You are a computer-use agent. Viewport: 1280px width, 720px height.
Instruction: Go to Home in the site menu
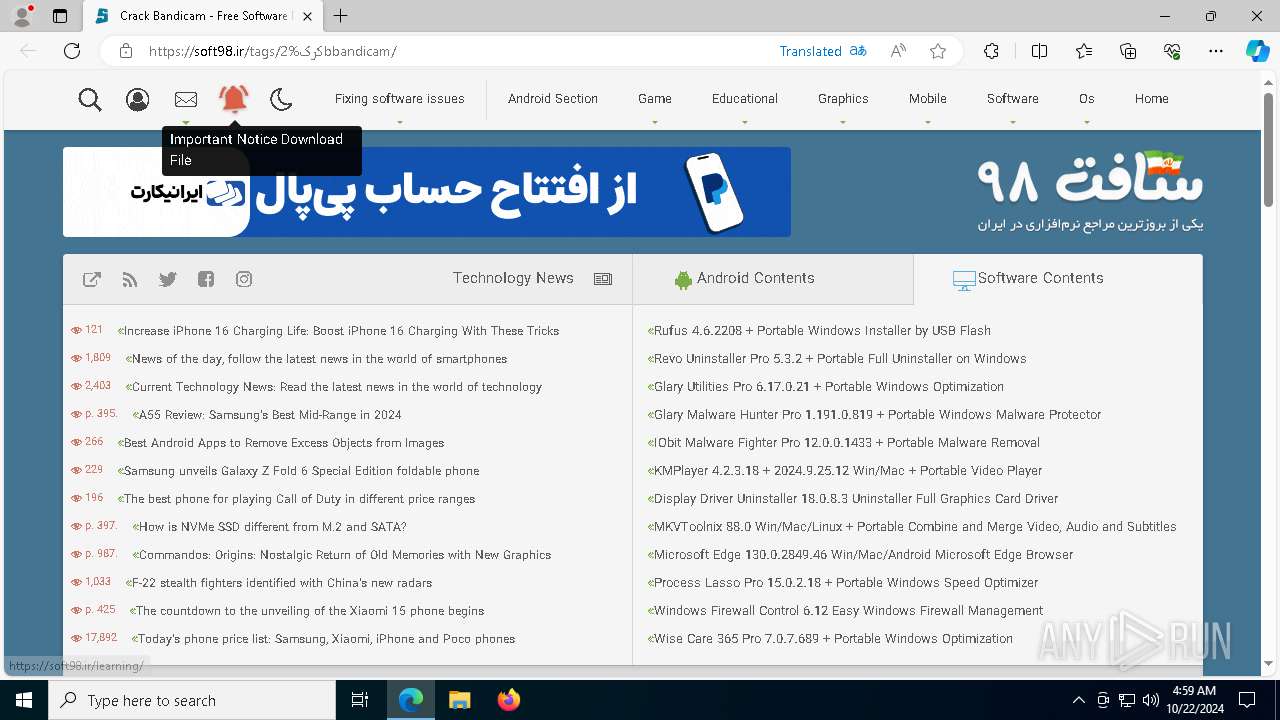[1152, 99]
